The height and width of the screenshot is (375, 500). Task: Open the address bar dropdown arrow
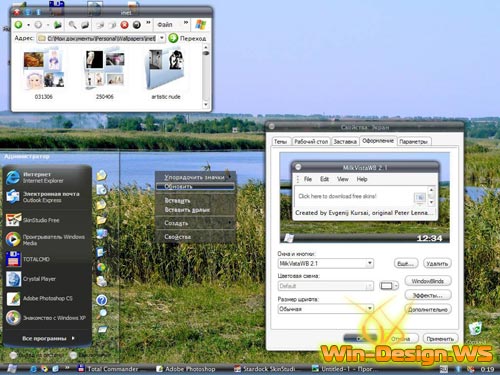(162, 38)
